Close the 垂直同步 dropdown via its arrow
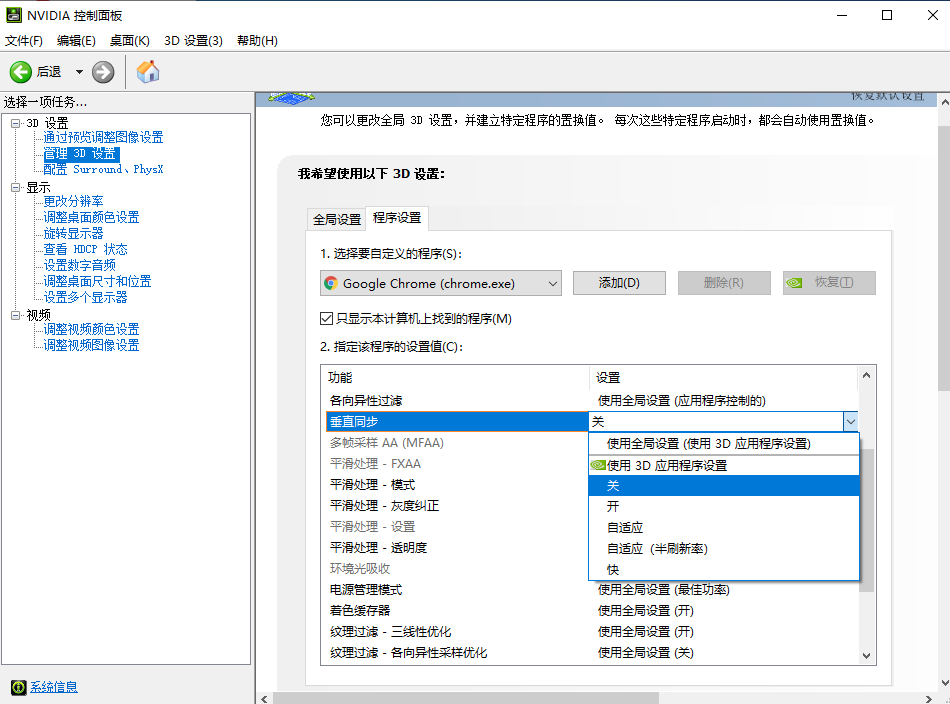The height and width of the screenshot is (704, 950). pos(850,422)
